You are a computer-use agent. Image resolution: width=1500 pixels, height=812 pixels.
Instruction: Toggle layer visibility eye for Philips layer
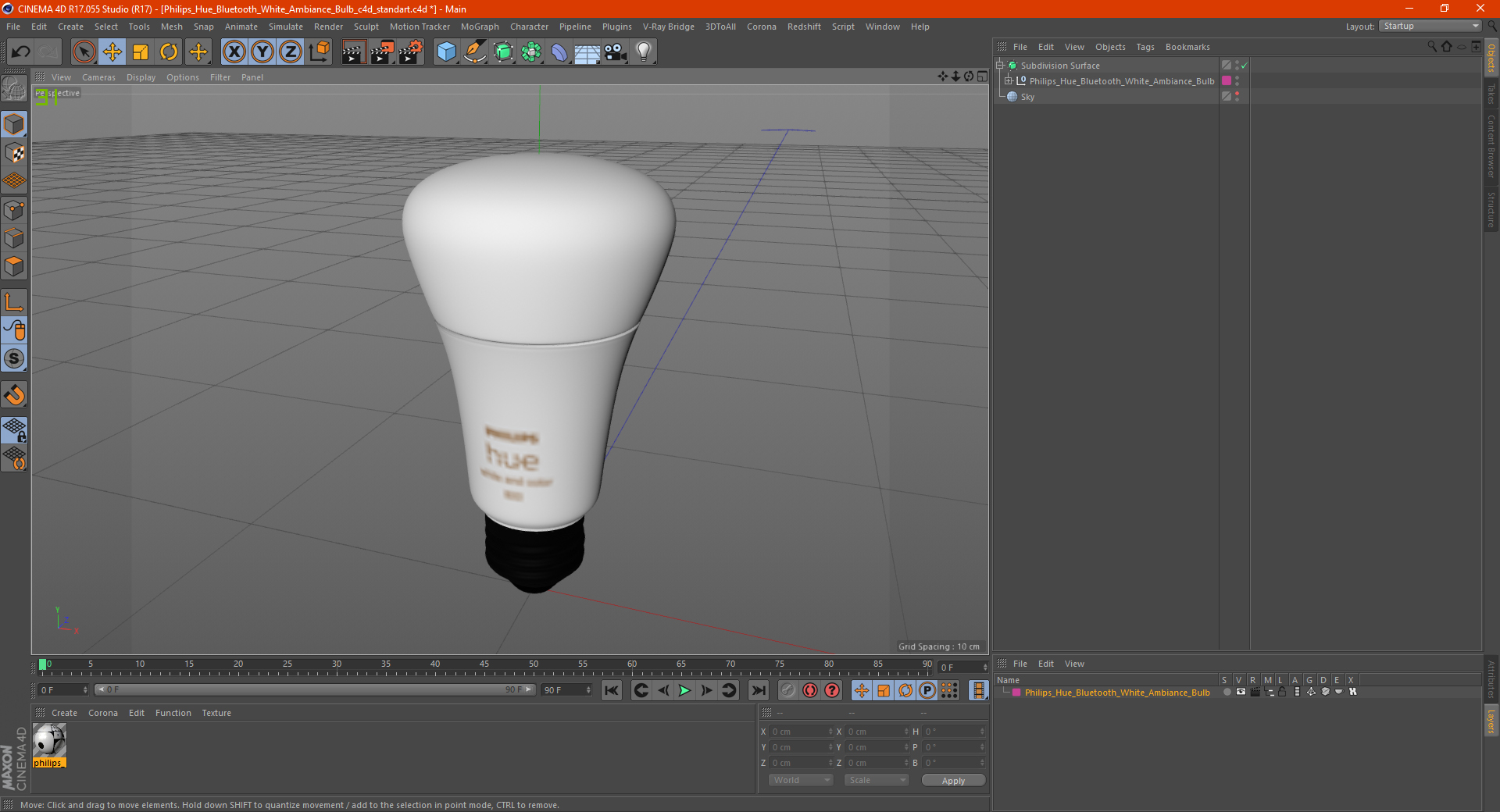coord(1241,692)
